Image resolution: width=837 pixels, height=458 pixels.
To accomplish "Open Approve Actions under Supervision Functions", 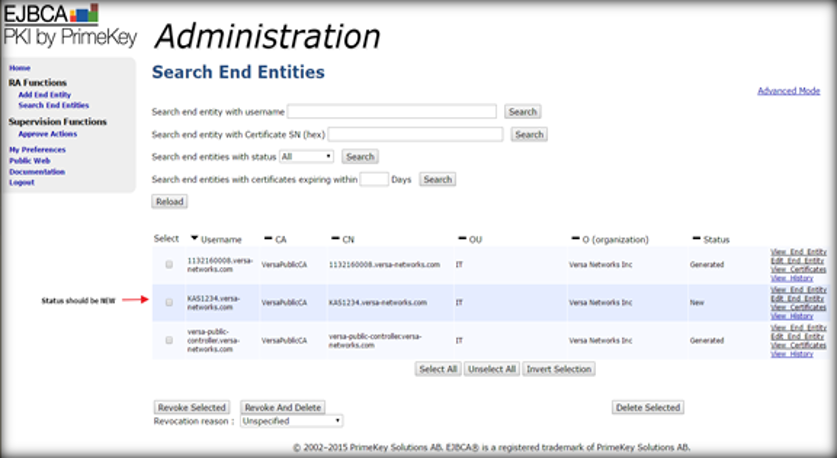I will (x=48, y=134).
